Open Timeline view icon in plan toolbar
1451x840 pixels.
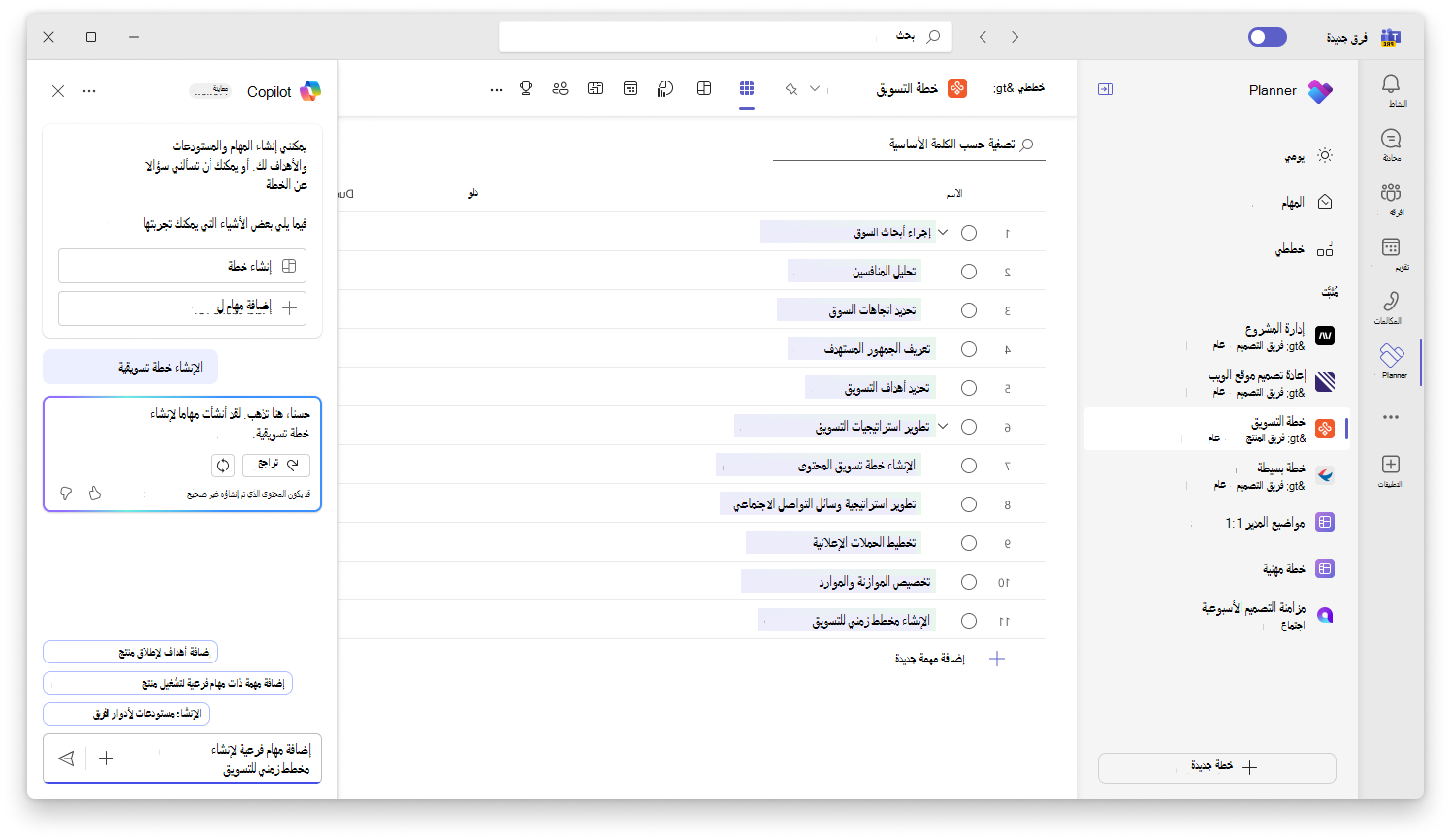click(596, 88)
